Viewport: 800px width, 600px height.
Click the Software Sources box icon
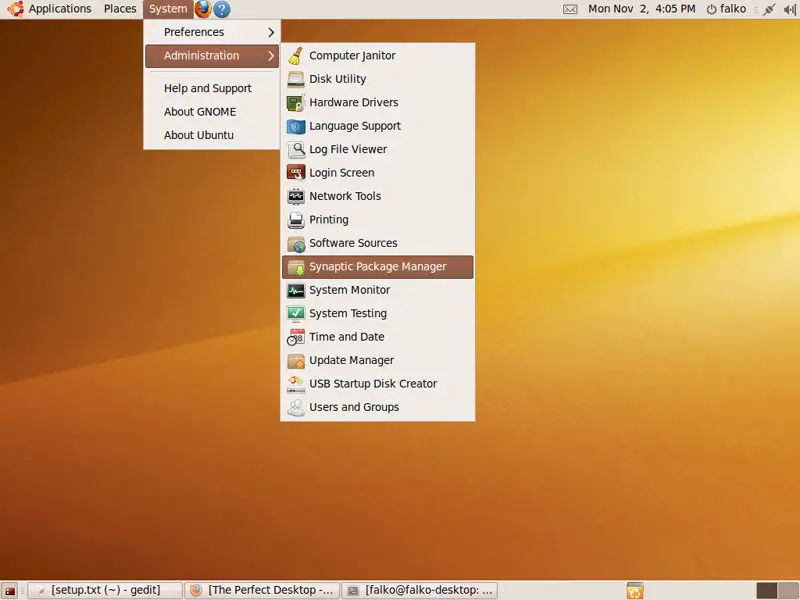295,243
